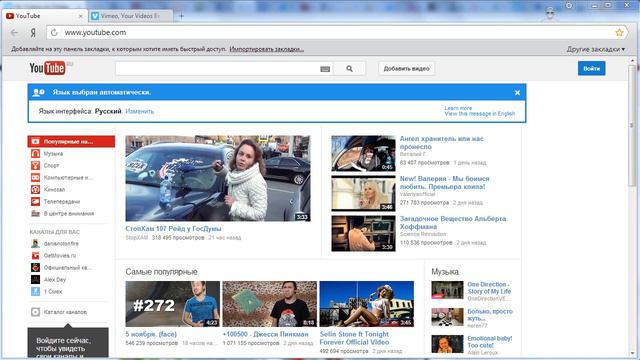Screen dimensions: 640x360
Task: Dismiss the blue language notification banner
Action: click(517, 93)
